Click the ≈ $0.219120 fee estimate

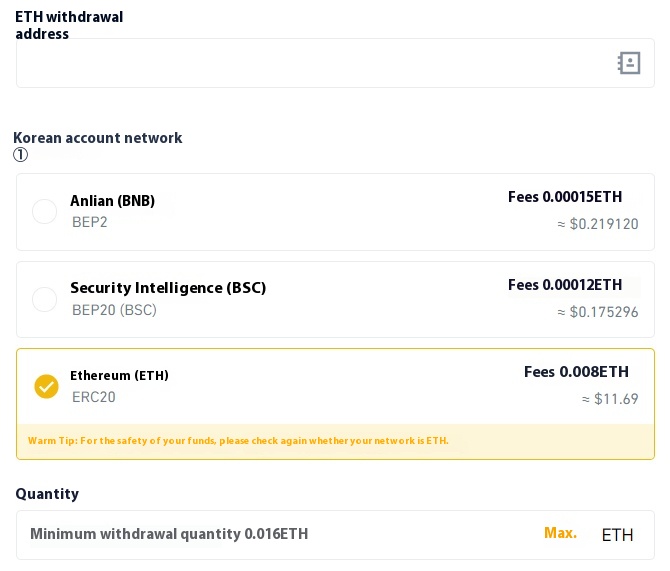pos(598,224)
